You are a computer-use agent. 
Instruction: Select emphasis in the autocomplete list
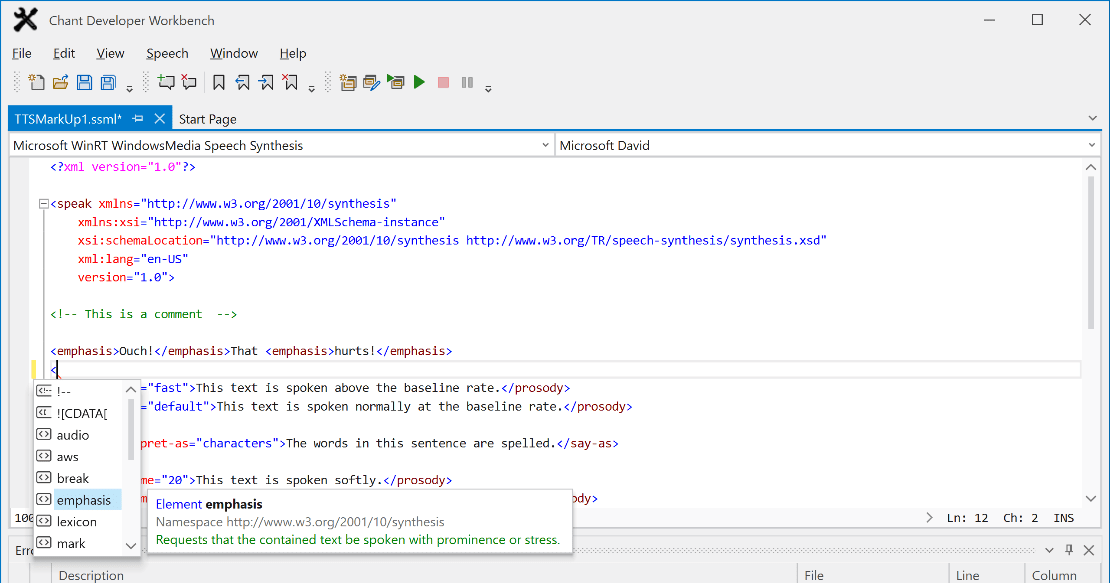point(84,500)
